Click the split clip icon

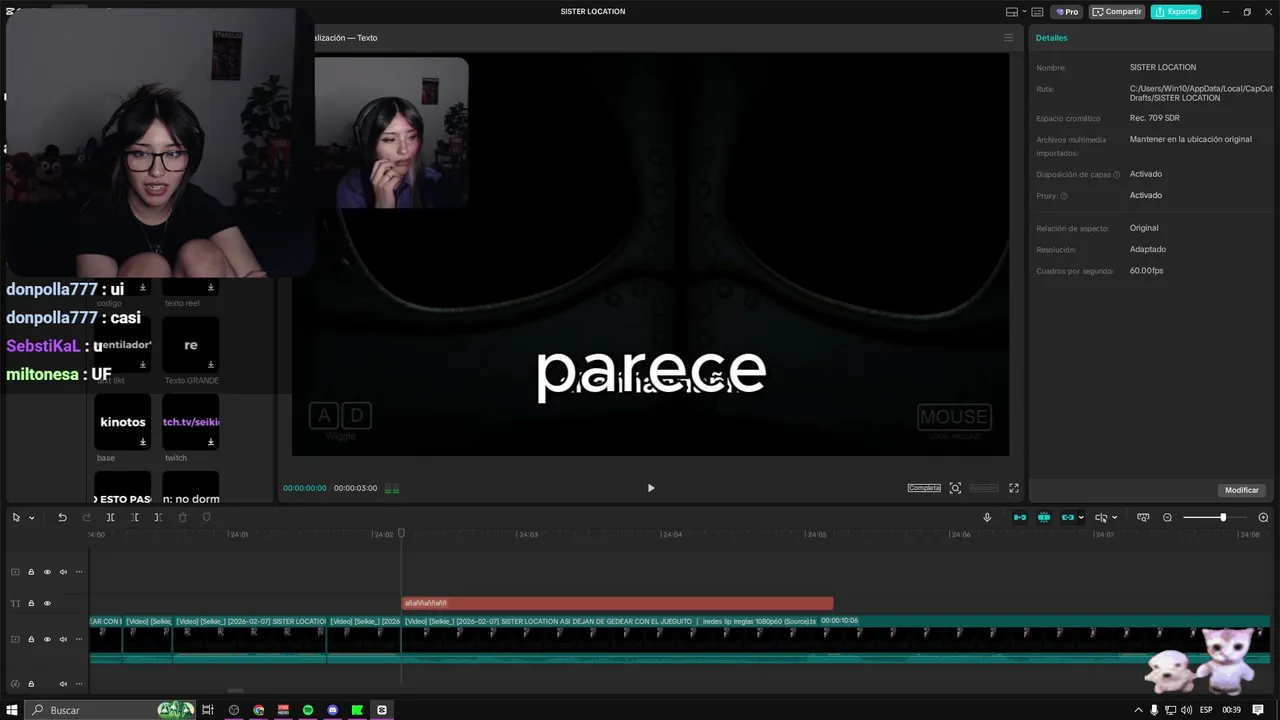coord(110,518)
